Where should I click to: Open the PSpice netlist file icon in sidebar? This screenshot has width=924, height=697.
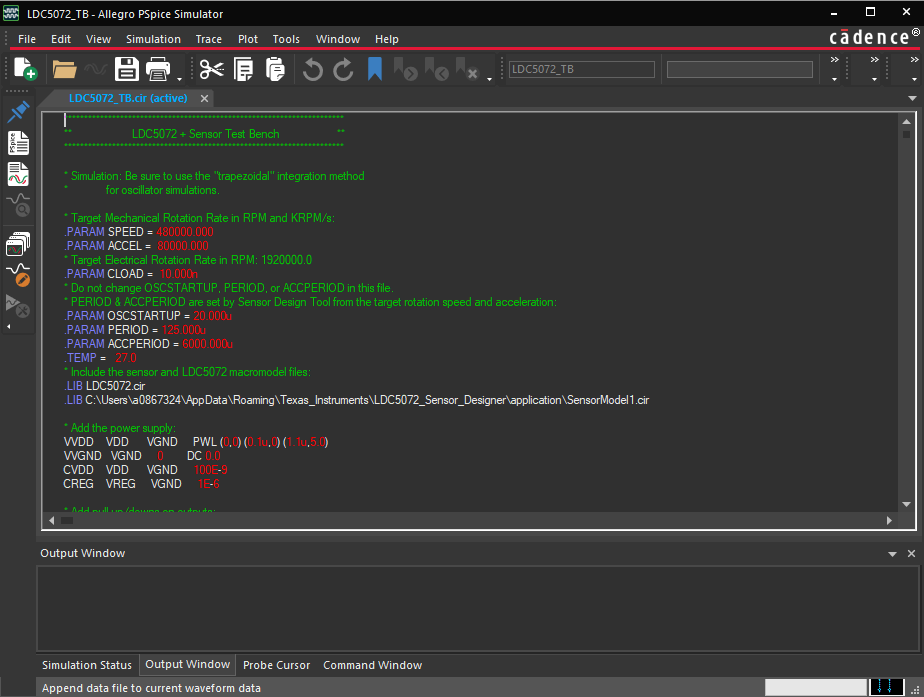pos(18,142)
